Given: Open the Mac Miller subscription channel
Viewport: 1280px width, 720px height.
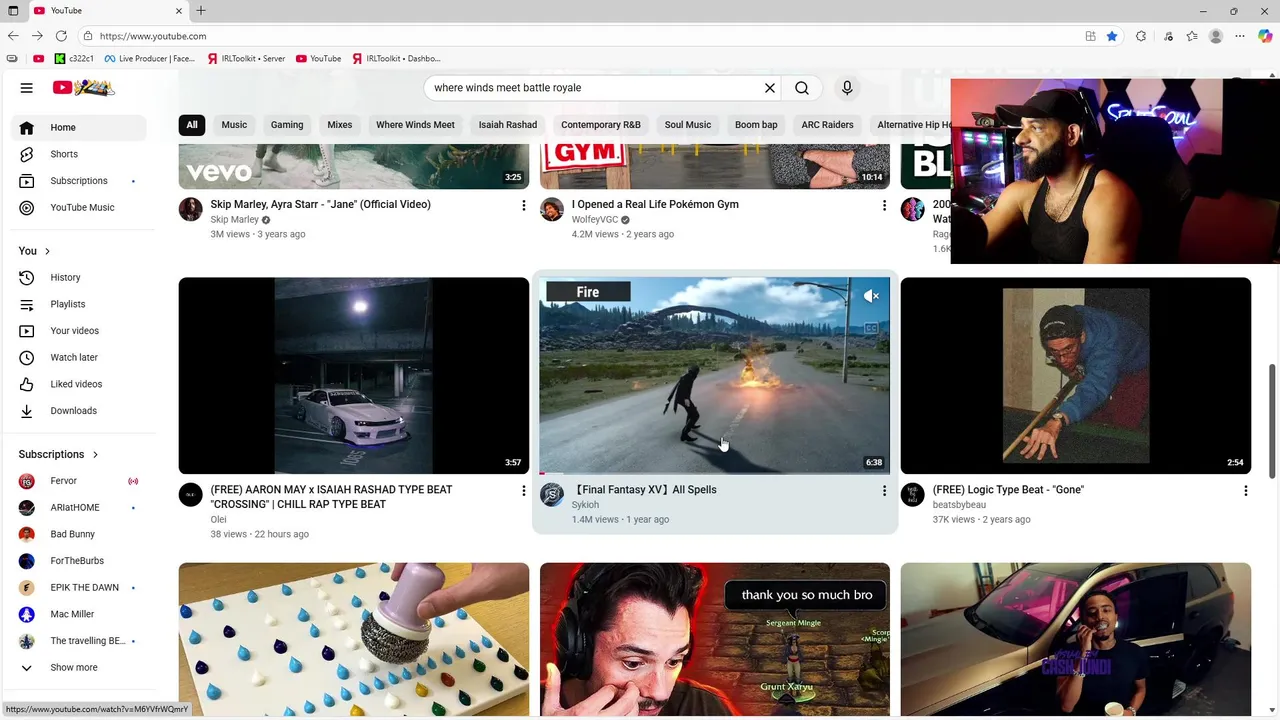Looking at the screenshot, I should (x=79, y=614).
